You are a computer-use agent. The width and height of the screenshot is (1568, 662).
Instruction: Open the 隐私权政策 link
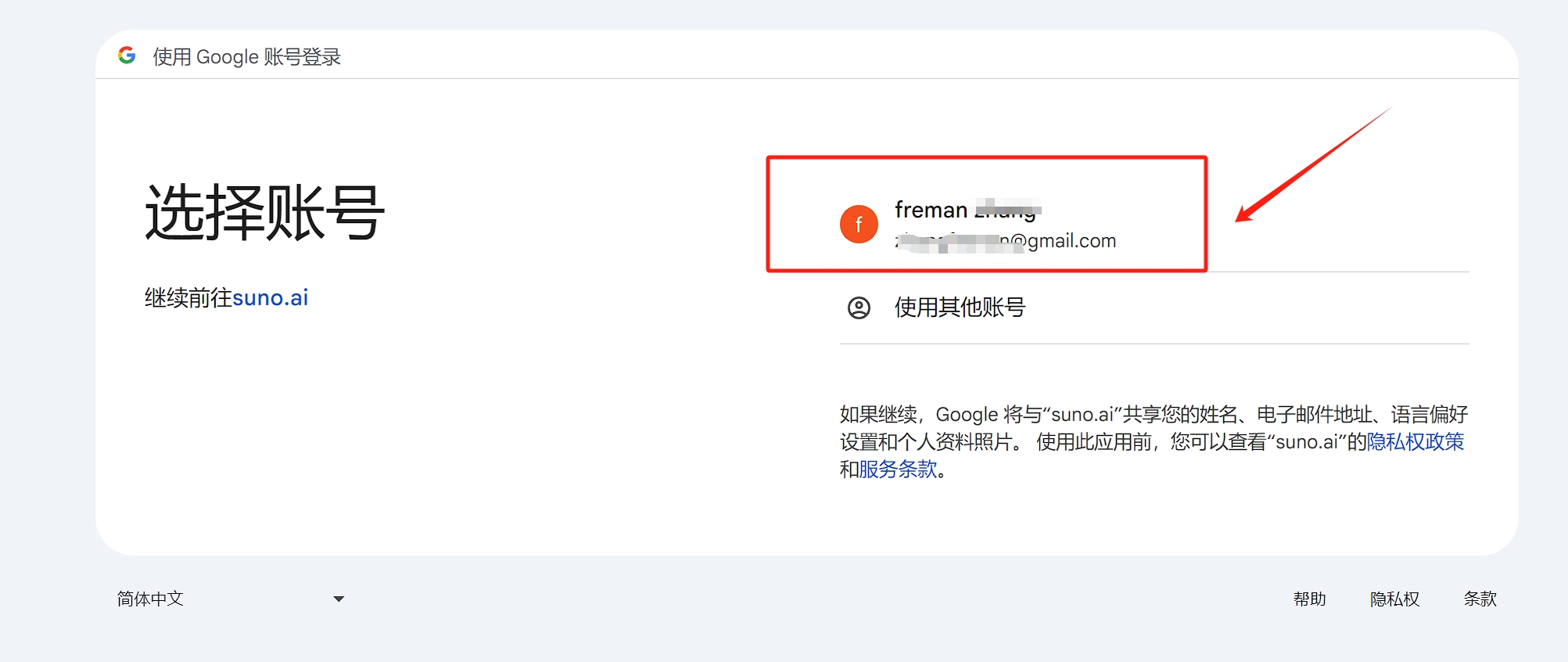tap(1415, 442)
